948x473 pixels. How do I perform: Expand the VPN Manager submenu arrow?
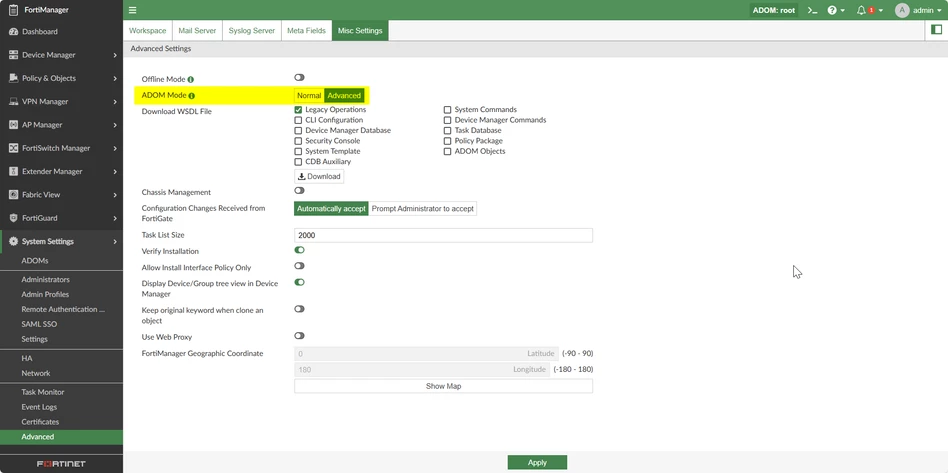(115, 102)
